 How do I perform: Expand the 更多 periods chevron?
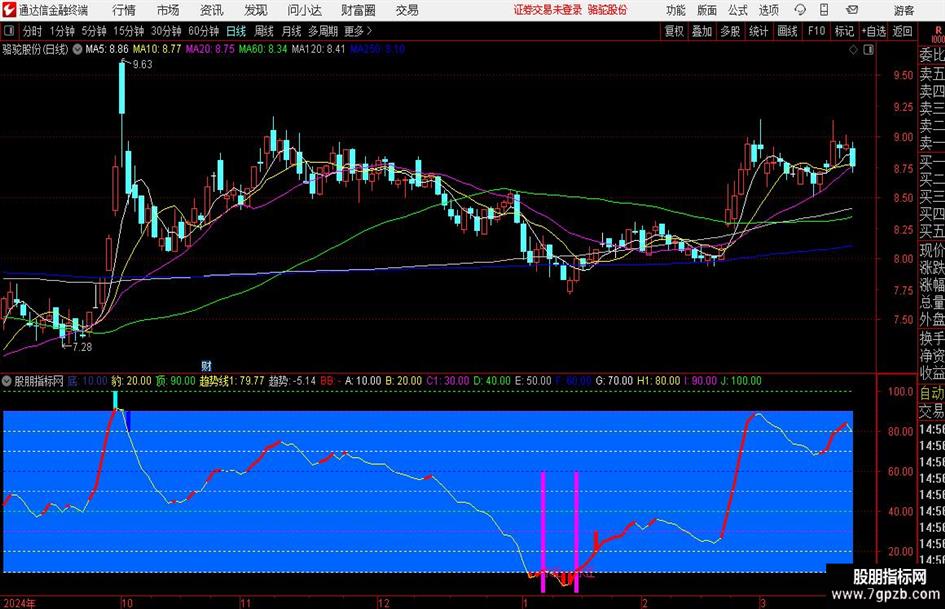[x=369, y=31]
